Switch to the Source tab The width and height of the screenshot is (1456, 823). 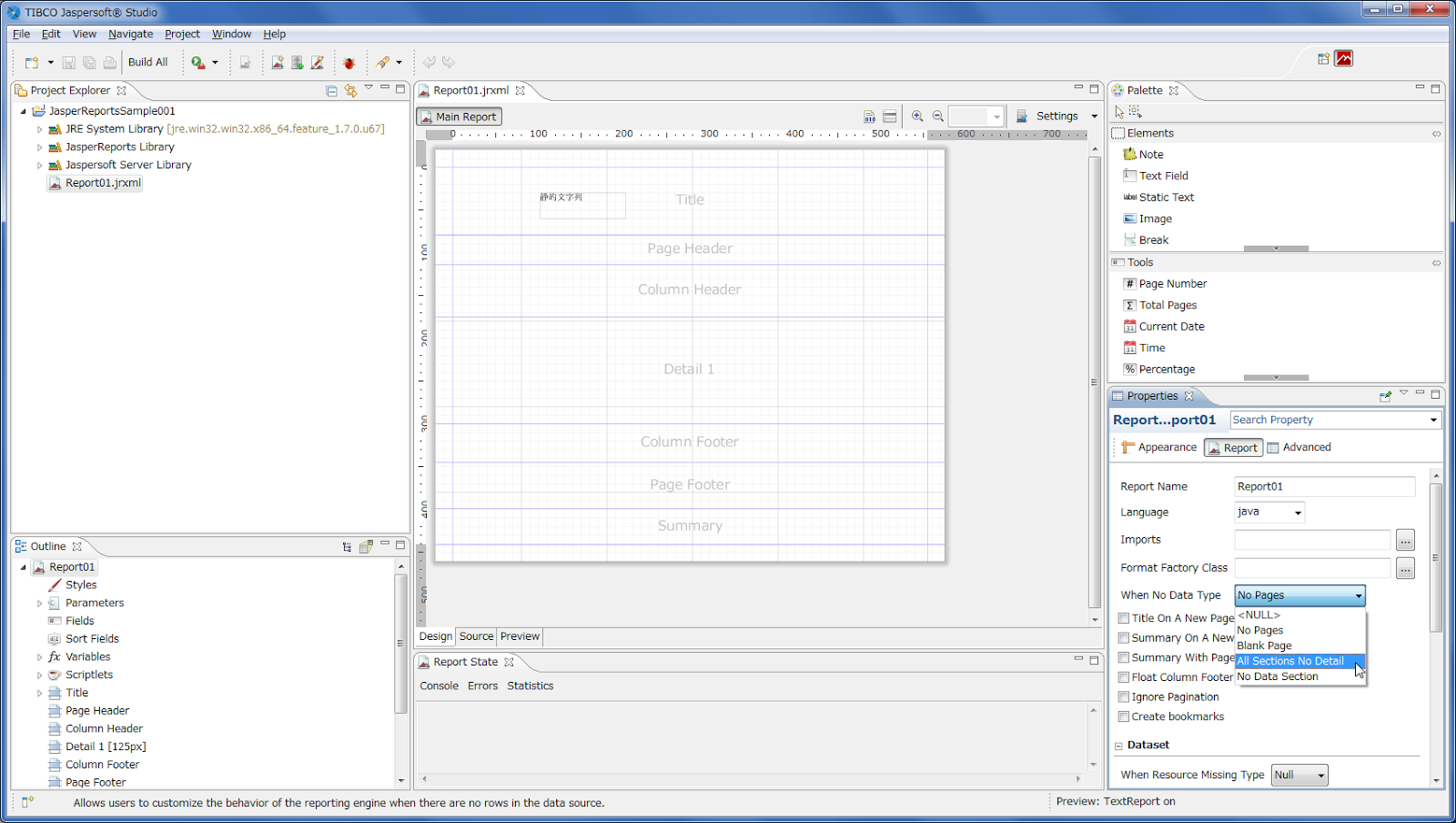pyautogui.click(x=476, y=636)
